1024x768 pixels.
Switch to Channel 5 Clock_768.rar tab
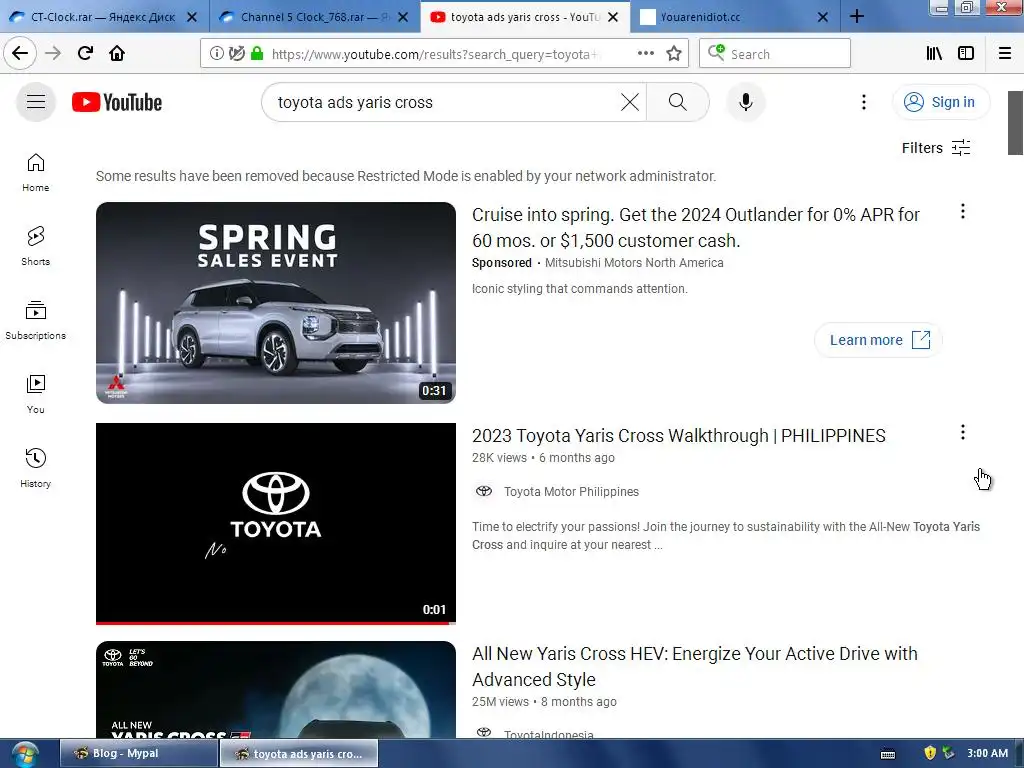click(x=302, y=17)
